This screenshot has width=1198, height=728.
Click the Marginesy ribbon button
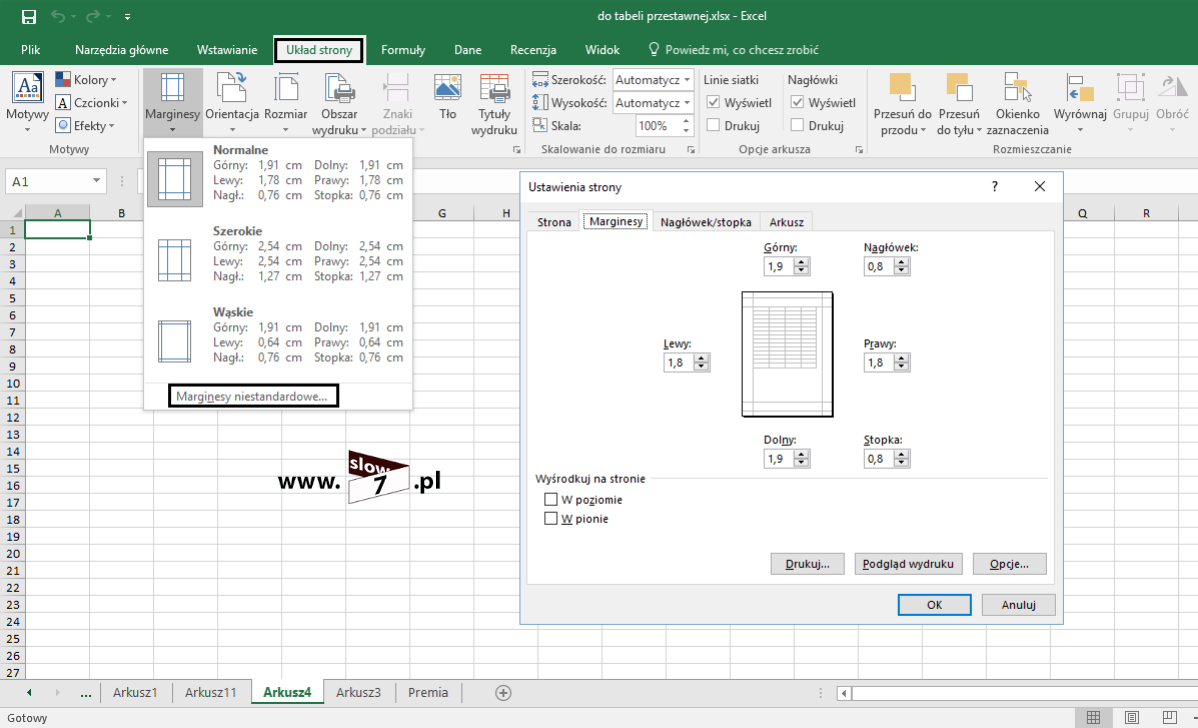(x=173, y=102)
